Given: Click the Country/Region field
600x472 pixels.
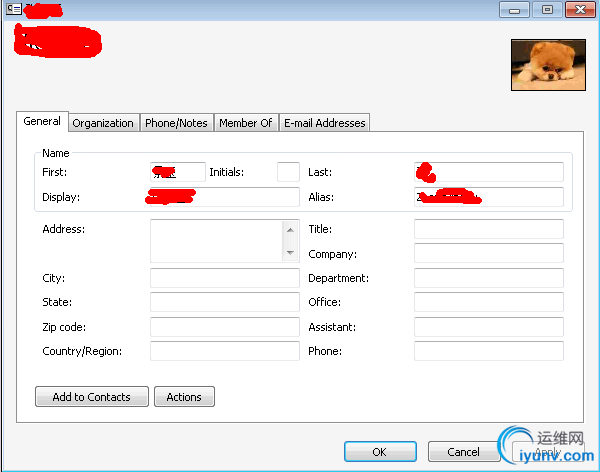Looking at the screenshot, I should click(225, 351).
